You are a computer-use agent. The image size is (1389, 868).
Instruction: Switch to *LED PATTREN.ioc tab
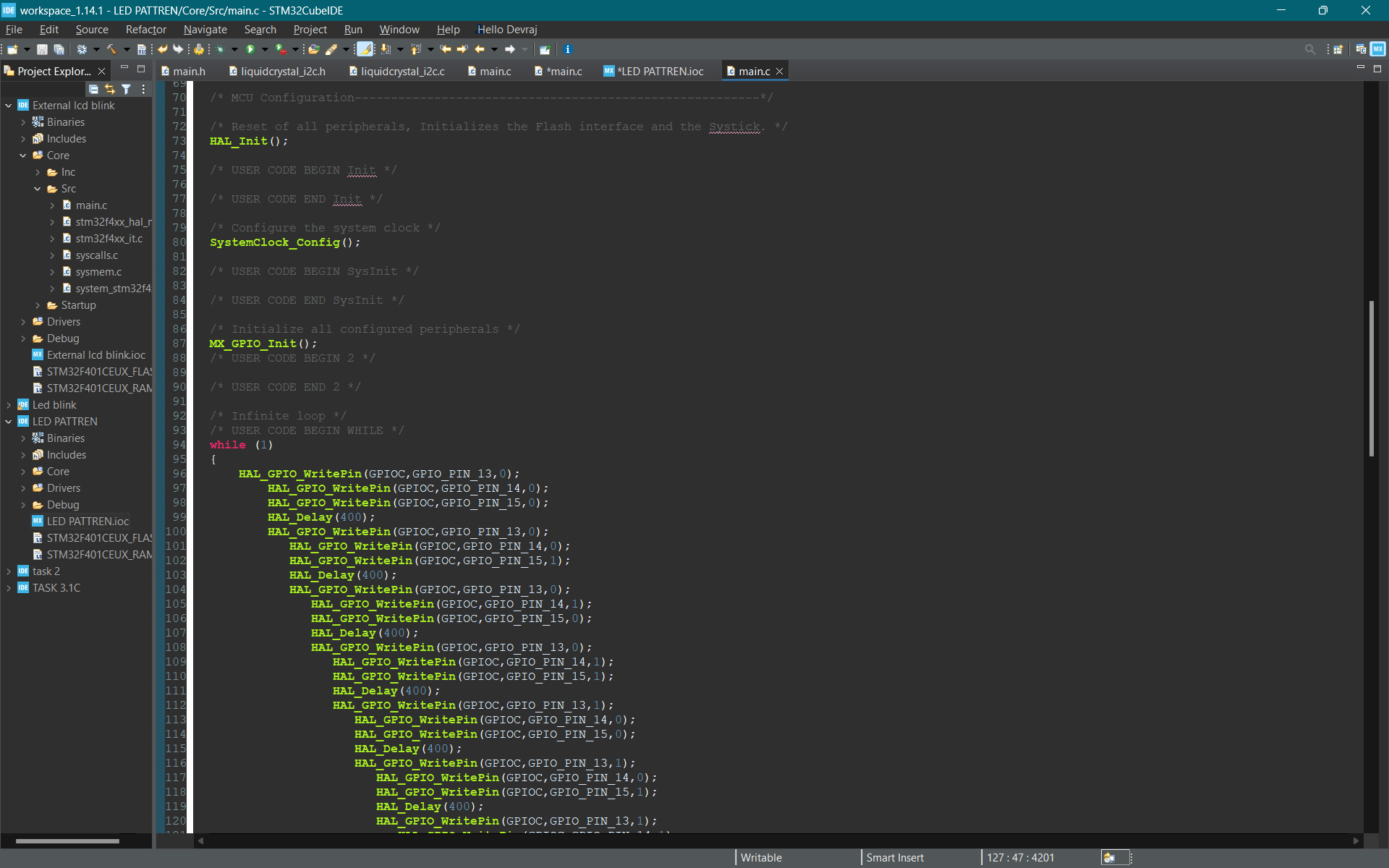click(x=654, y=71)
